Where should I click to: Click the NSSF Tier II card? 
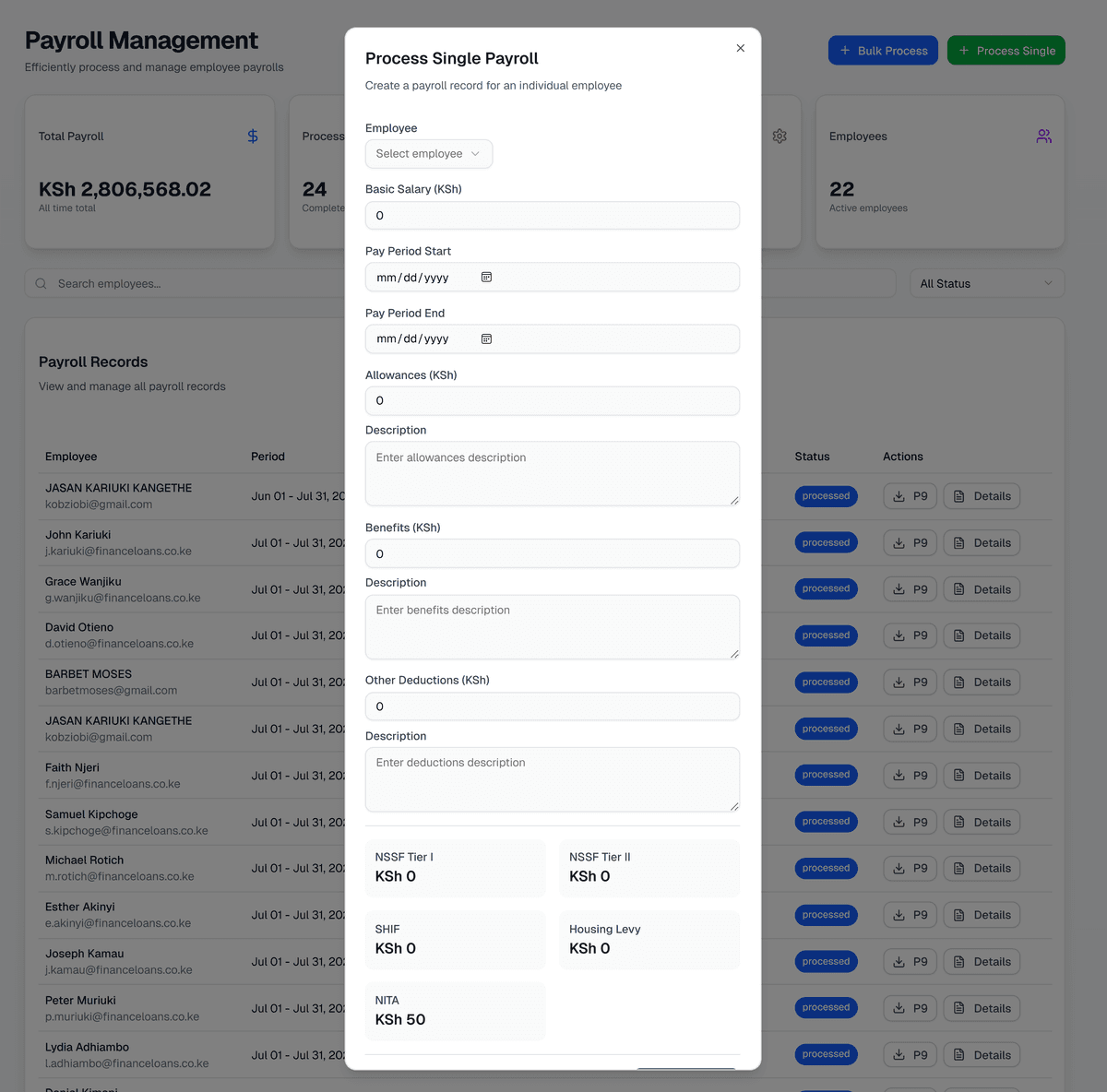pyautogui.click(x=649, y=868)
